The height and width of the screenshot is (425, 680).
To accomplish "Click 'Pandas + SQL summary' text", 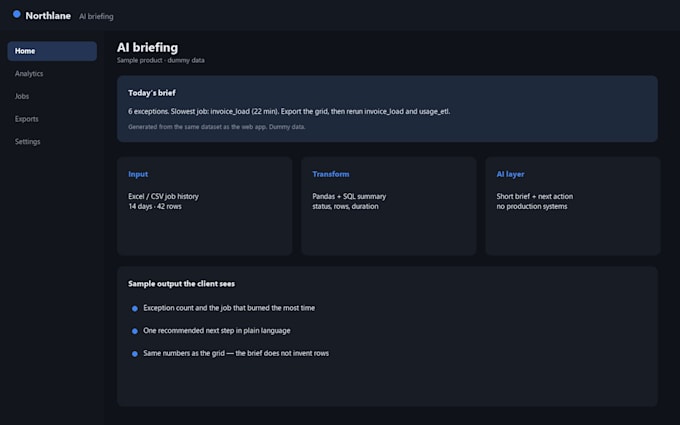I will click(349, 196).
